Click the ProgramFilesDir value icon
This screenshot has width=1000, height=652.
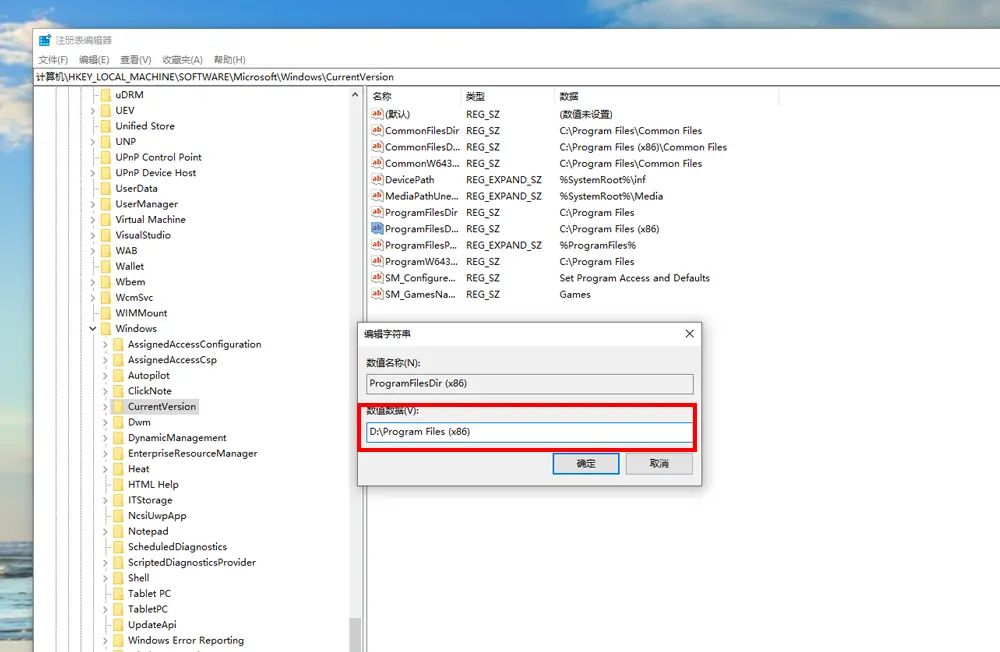(x=377, y=212)
